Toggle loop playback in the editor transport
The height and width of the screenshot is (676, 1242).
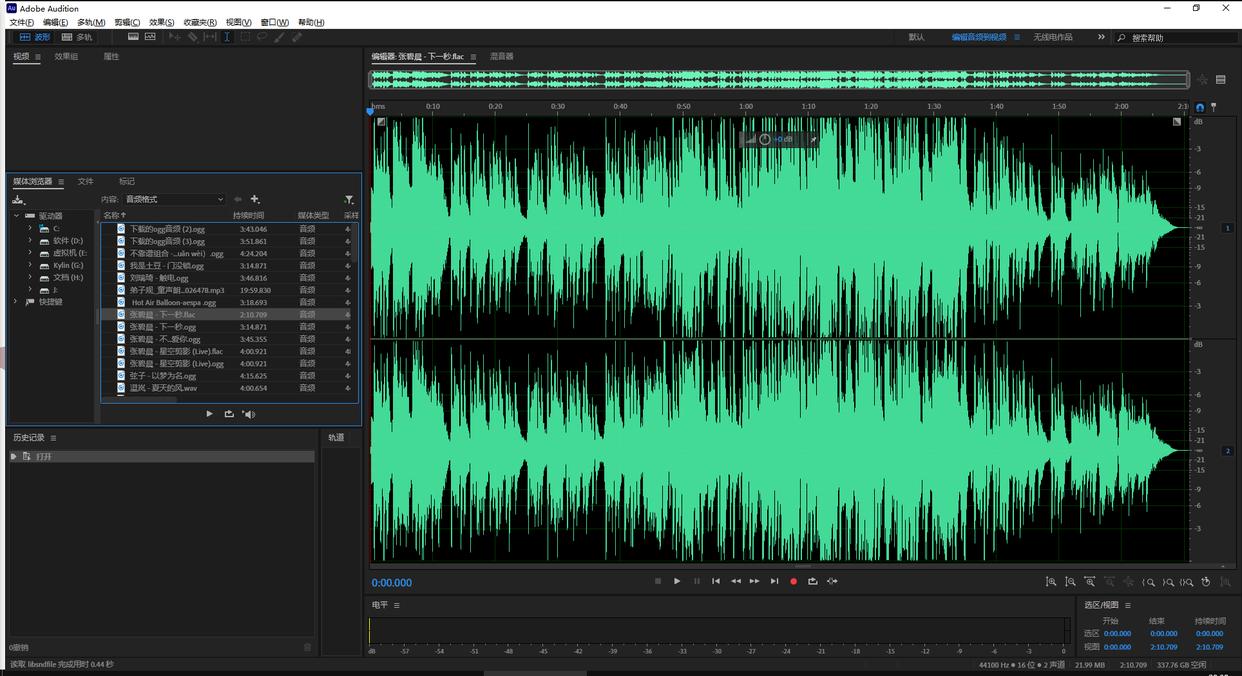[x=813, y=581]
